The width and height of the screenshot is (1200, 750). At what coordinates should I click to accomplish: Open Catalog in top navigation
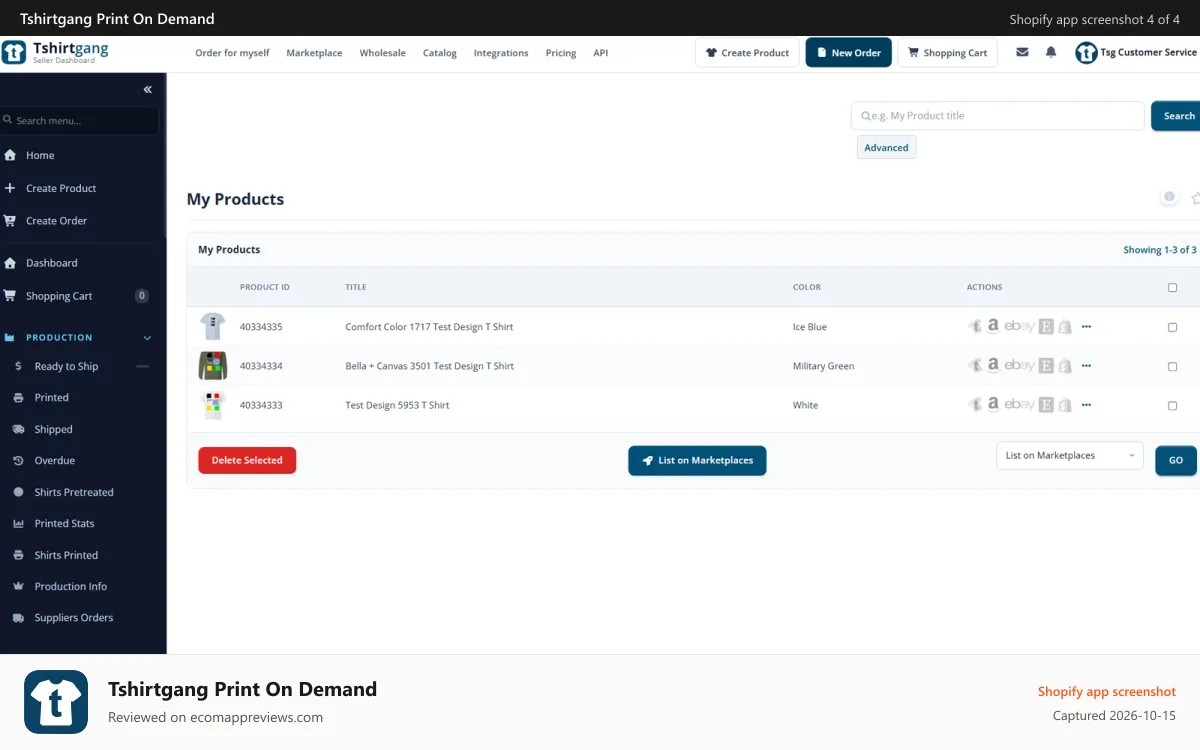[x=440, y=53]
